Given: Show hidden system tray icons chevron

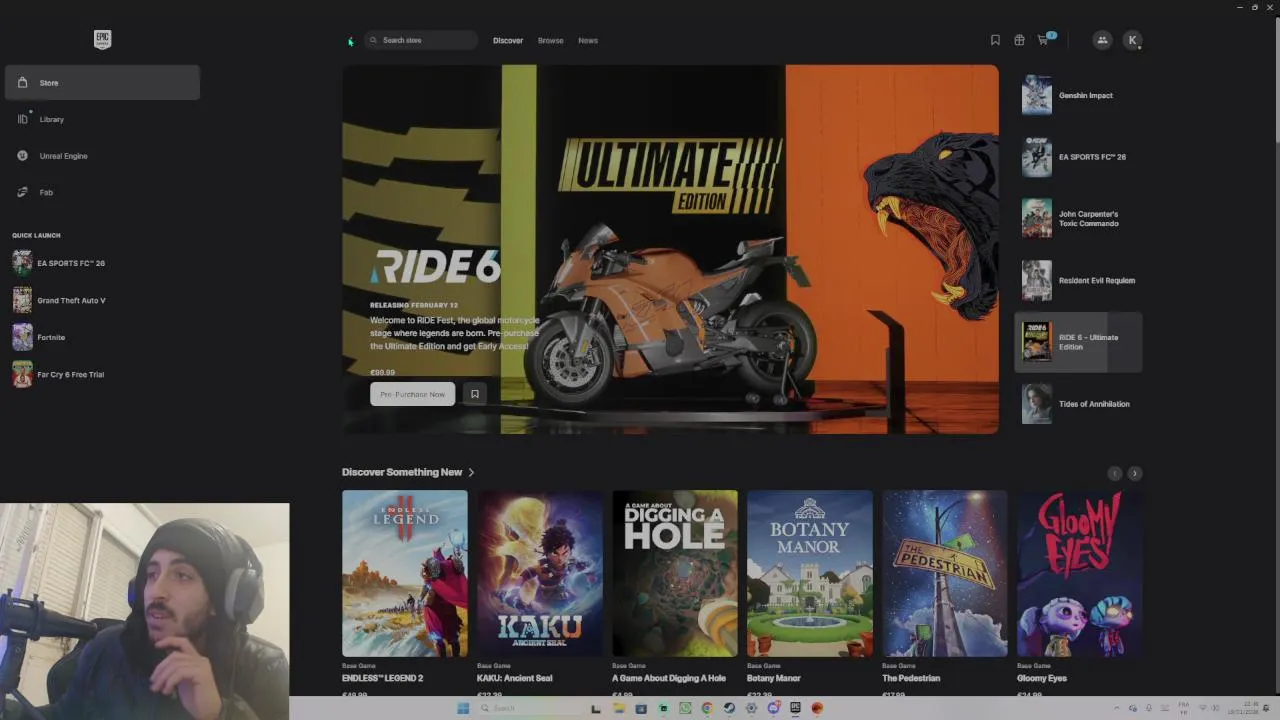Looking at the screenshot, I should [1117, 708].
